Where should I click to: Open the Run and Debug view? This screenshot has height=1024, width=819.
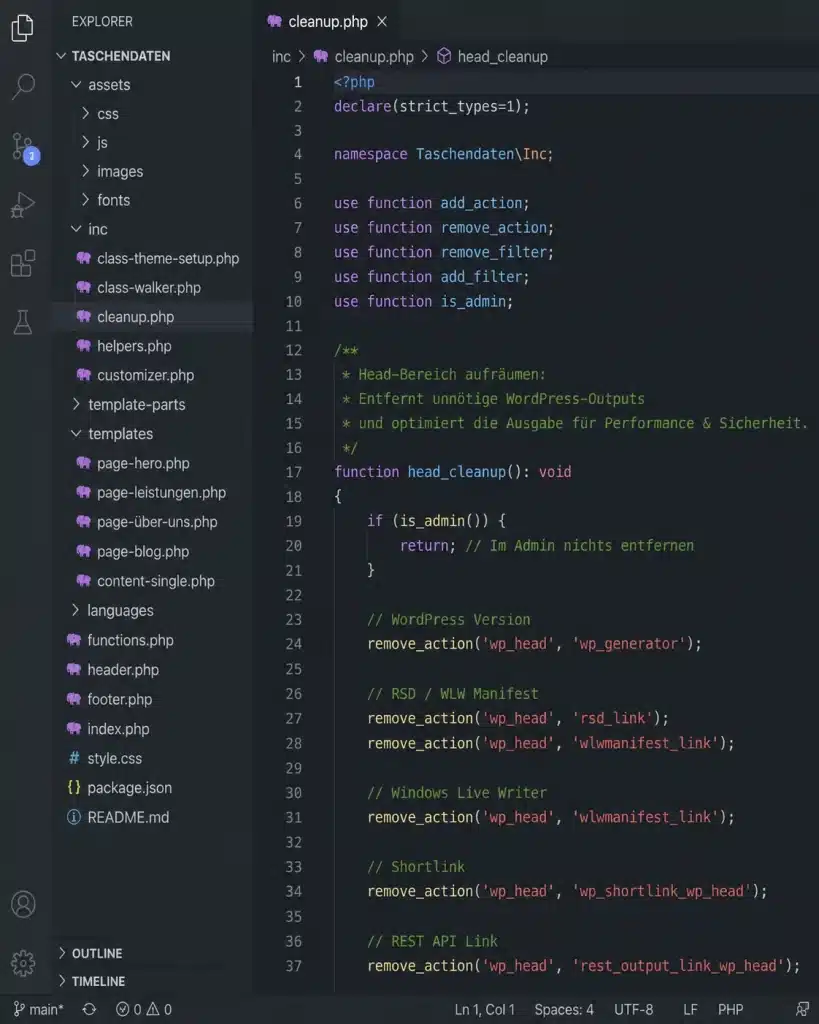click(x=23, y=204)
